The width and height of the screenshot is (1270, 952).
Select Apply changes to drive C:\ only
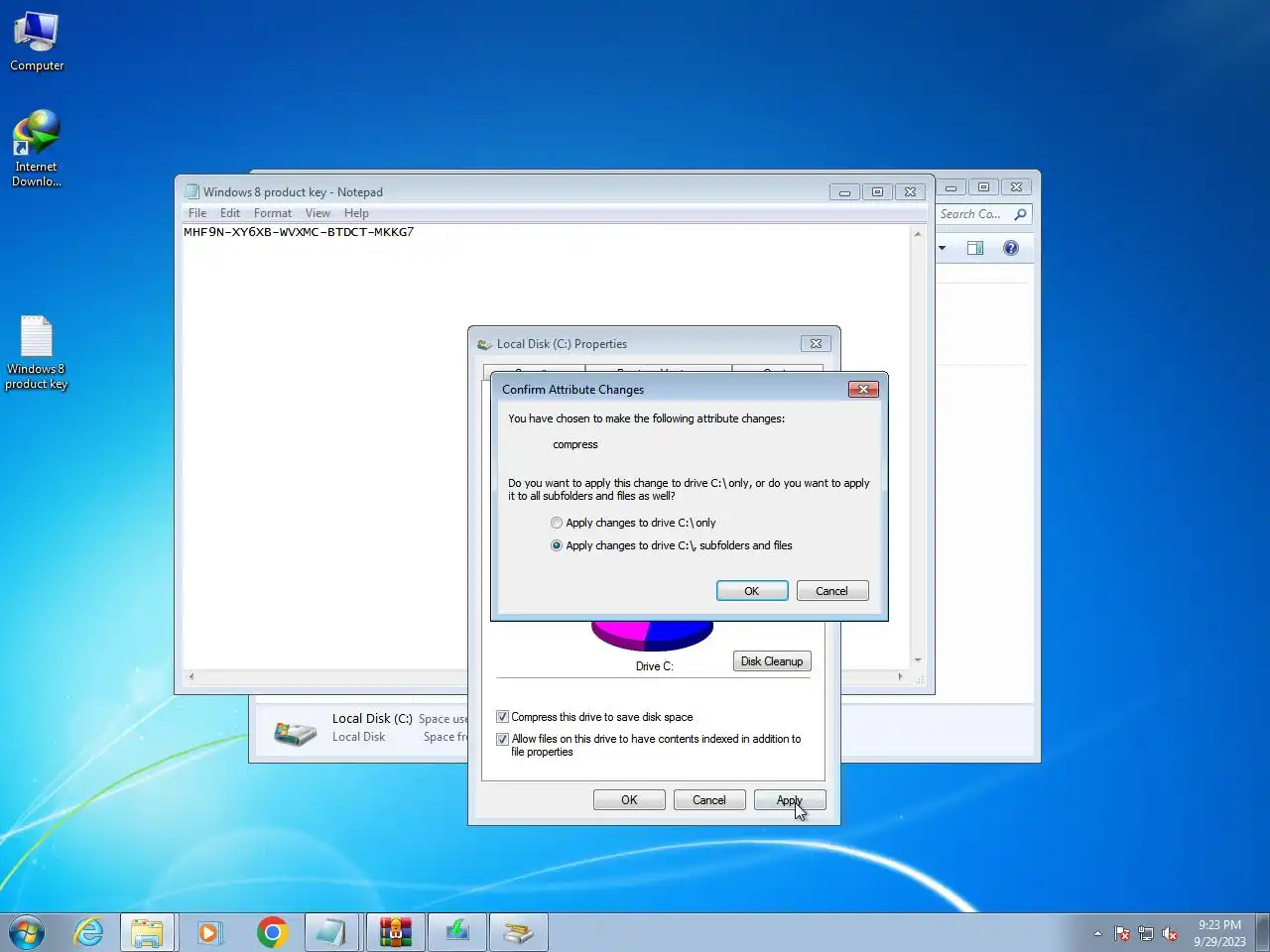(633, 523)
